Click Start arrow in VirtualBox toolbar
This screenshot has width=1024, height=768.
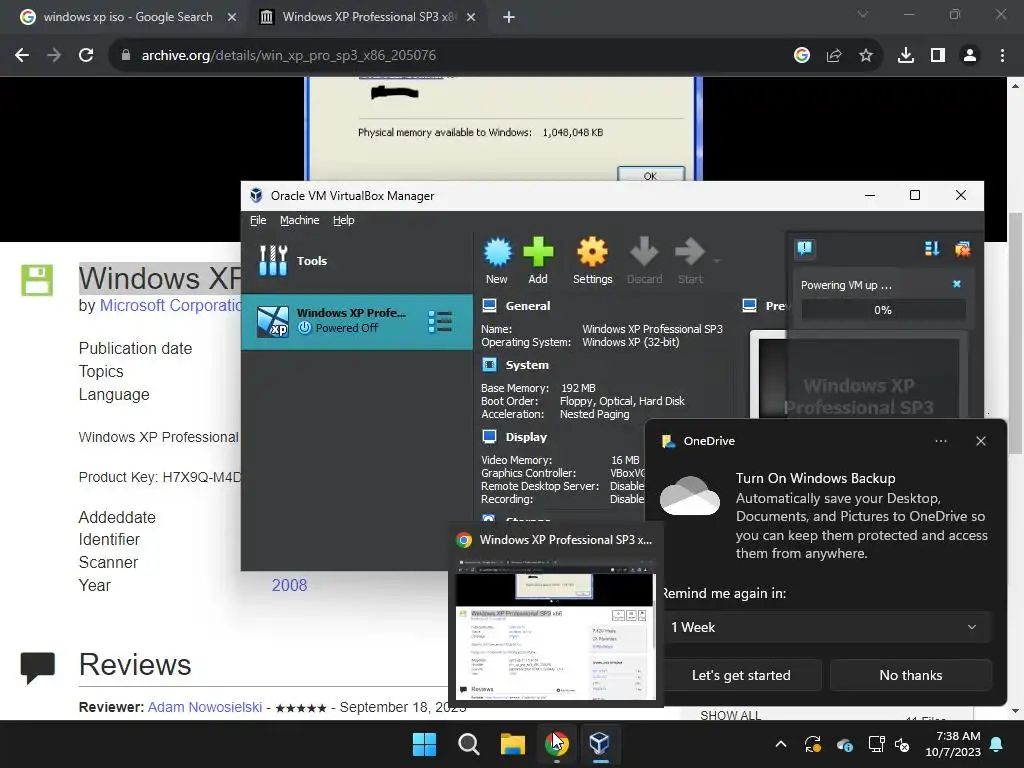tap(690, 261)
